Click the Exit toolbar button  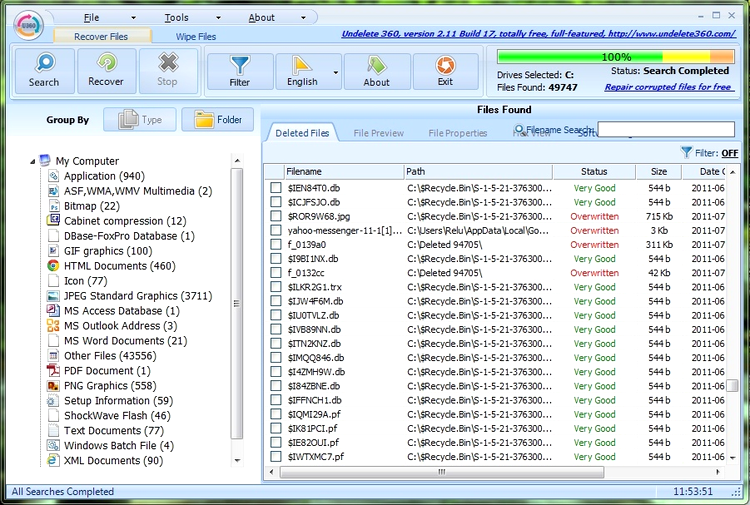[x=445, y=71]
